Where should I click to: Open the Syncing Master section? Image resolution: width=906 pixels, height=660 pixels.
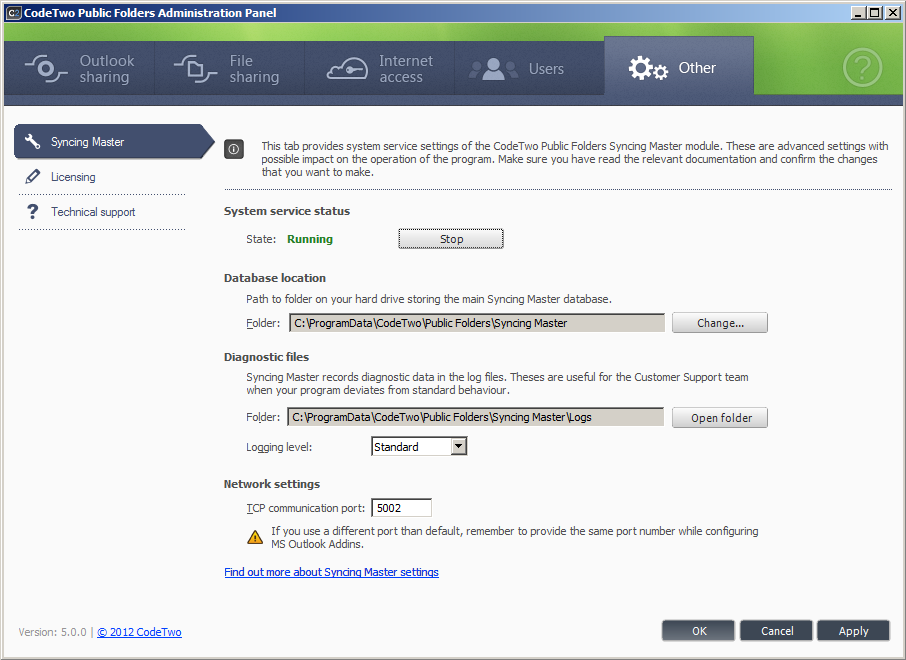tap(114, 142)
